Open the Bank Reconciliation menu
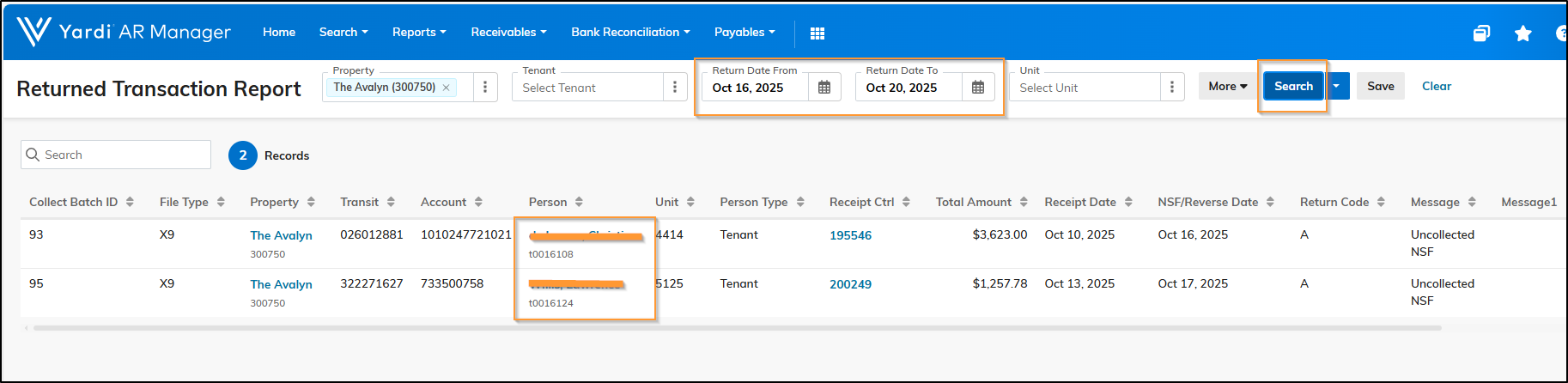The image size is (1568, 383). tap(630, 32)
